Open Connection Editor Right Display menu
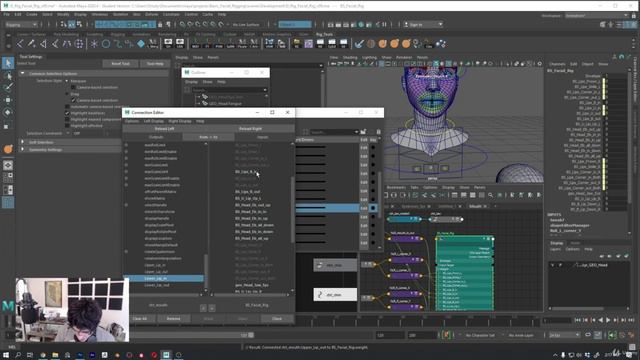 pos(180,121)
